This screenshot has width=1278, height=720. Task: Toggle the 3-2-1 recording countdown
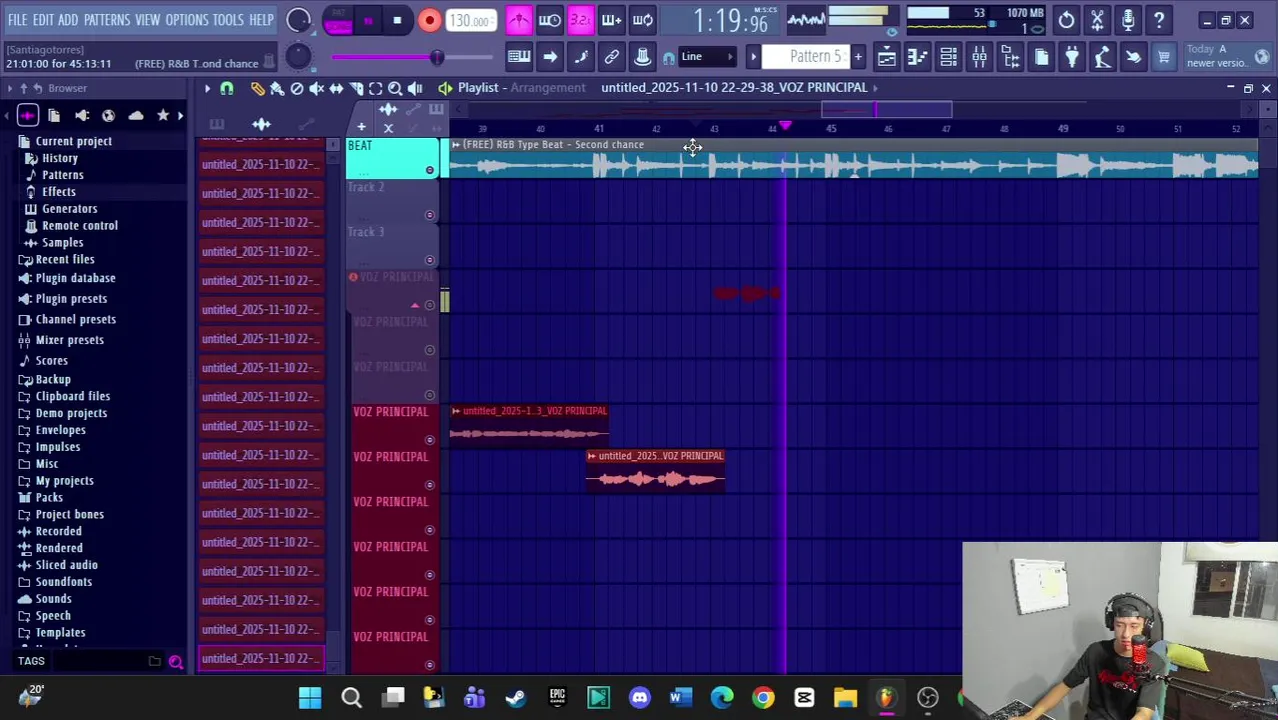[581, 20]
